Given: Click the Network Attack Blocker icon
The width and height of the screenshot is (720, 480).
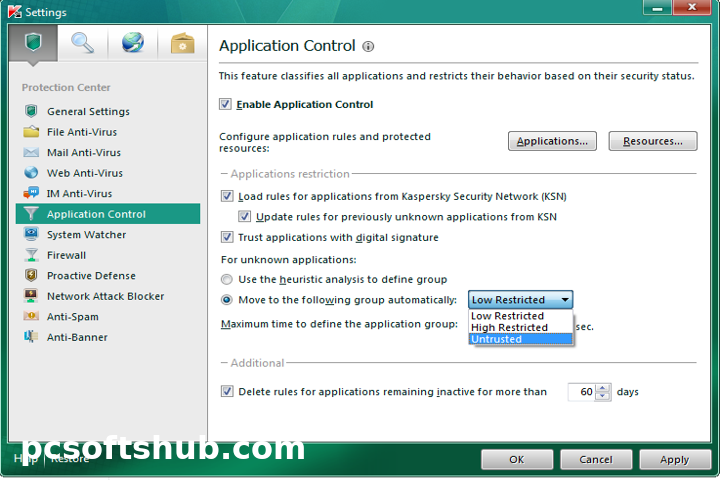Looking at the screenshot, I should click(31, 296).
